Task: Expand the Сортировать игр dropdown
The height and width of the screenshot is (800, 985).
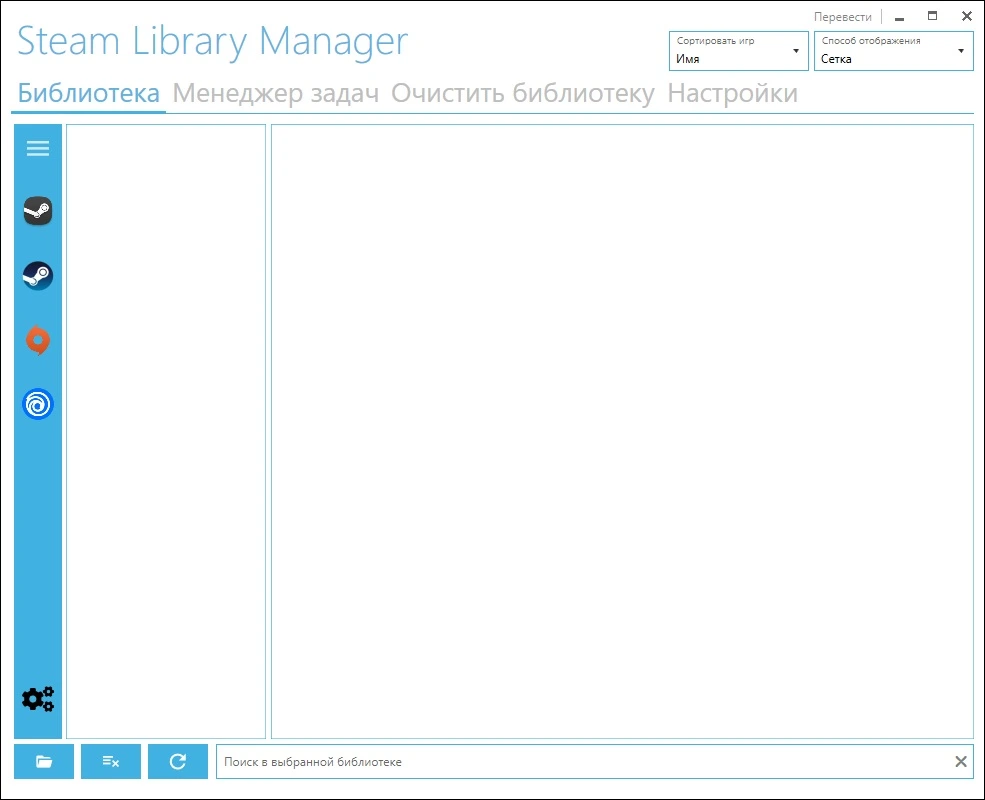Action: click(x=739, y=51)
